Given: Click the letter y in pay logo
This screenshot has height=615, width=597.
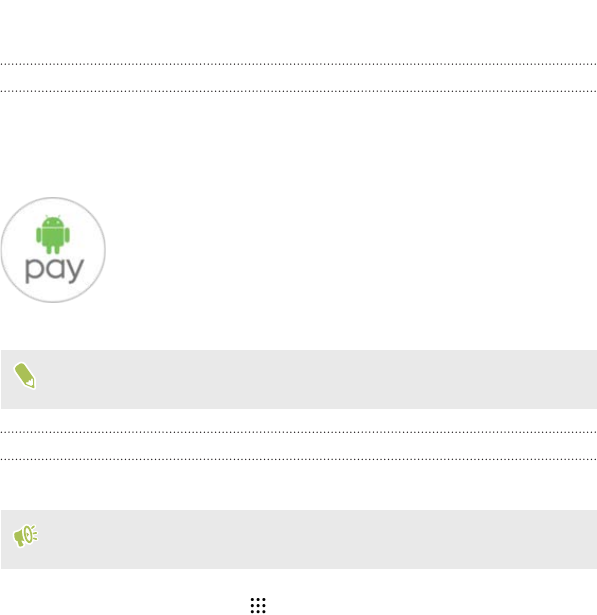Looking at the screenshot, I should 75,271.
